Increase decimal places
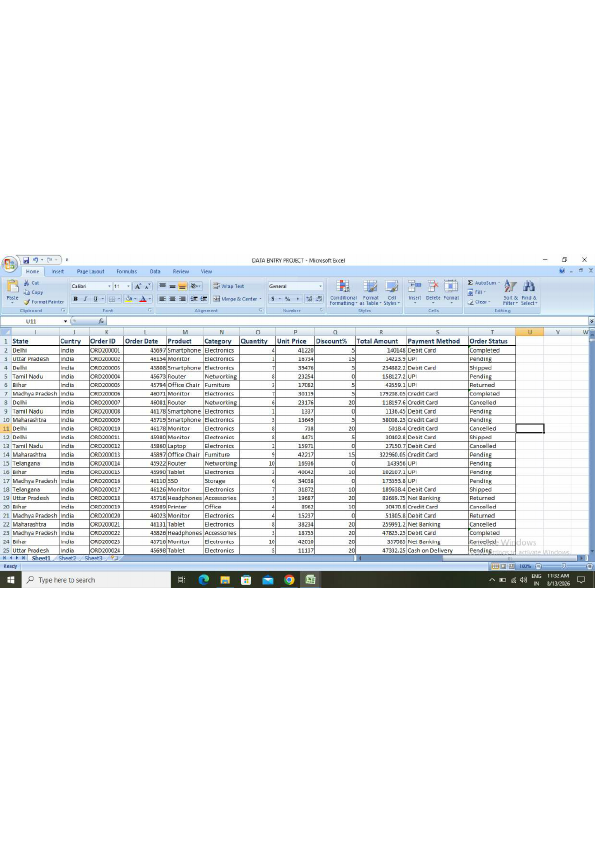Image resolution: width=595 pixels, height=842 pixels. (x=309, y=299)
